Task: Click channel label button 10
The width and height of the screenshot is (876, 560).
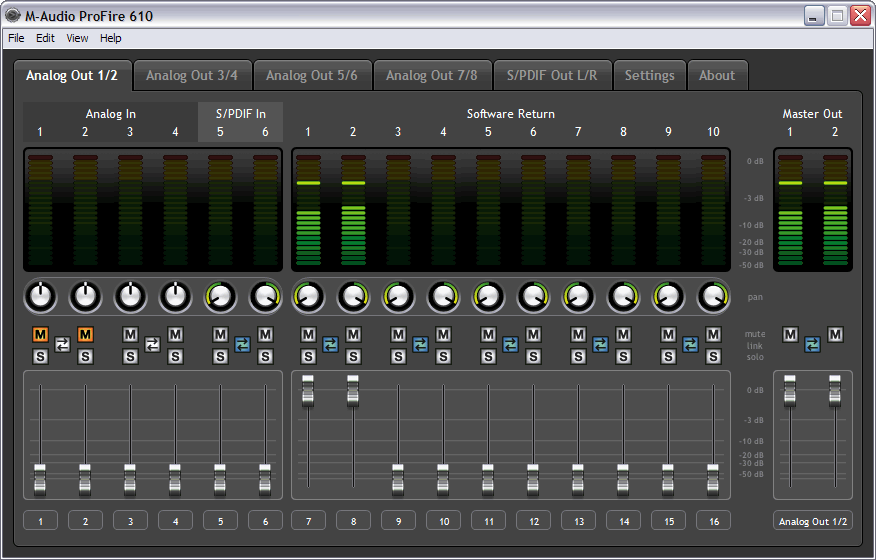Action: (x=444, y=521)
